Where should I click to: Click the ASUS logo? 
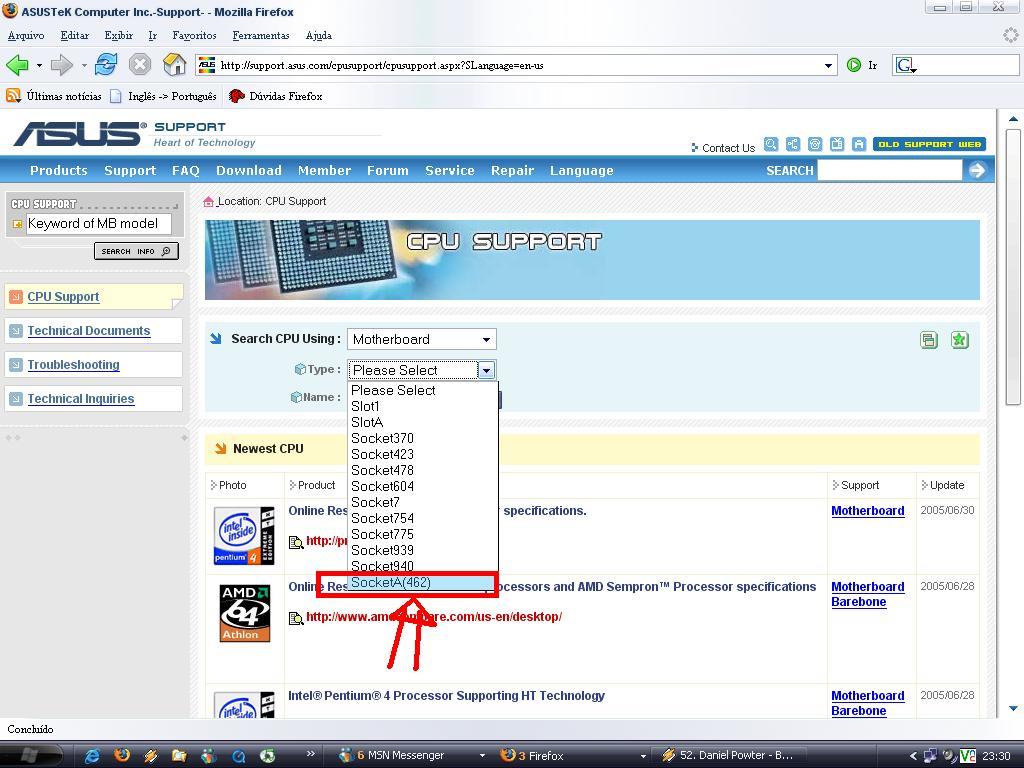click(x=79, y=133)
